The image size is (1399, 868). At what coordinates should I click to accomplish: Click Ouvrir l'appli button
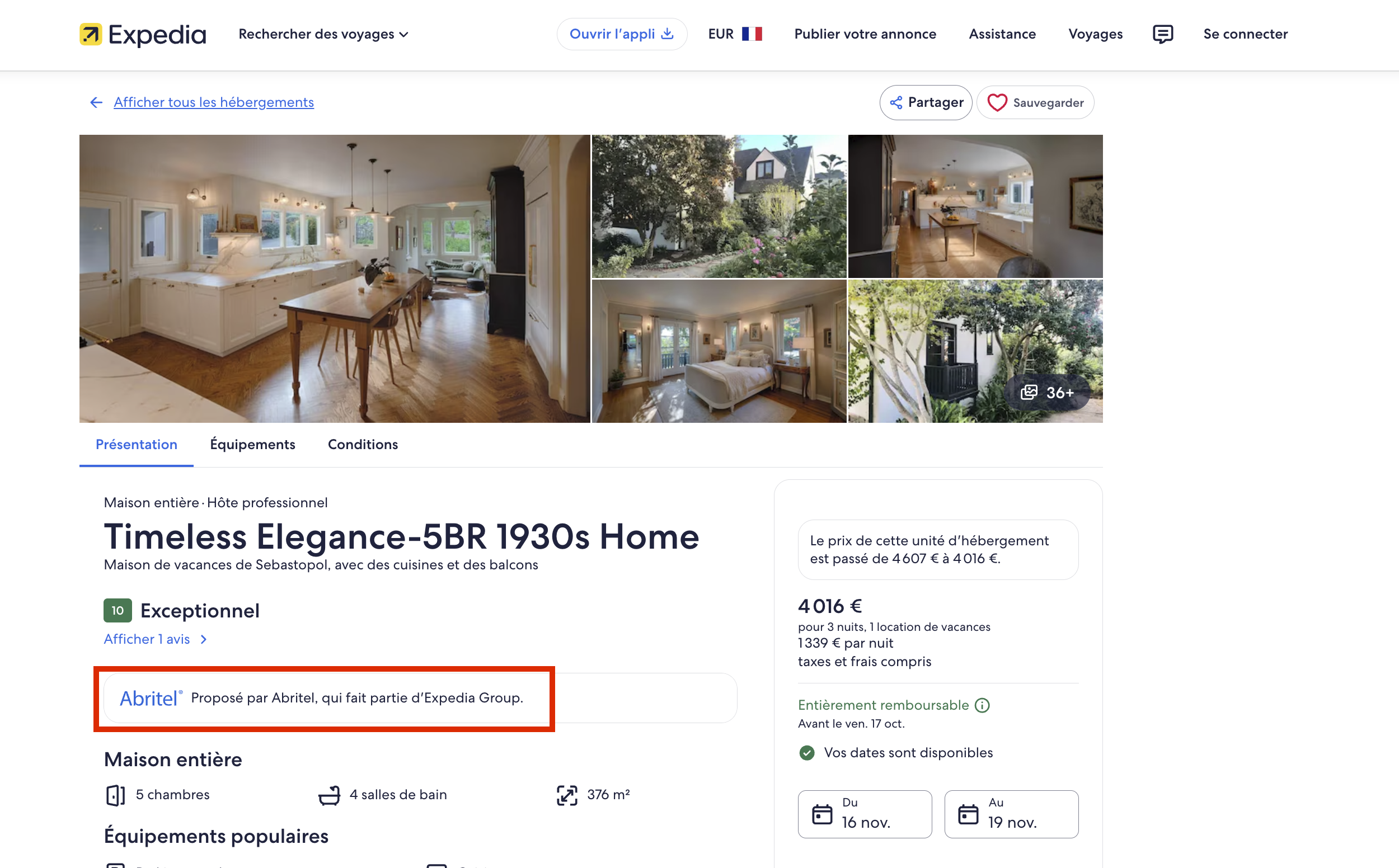coord(621,34)
